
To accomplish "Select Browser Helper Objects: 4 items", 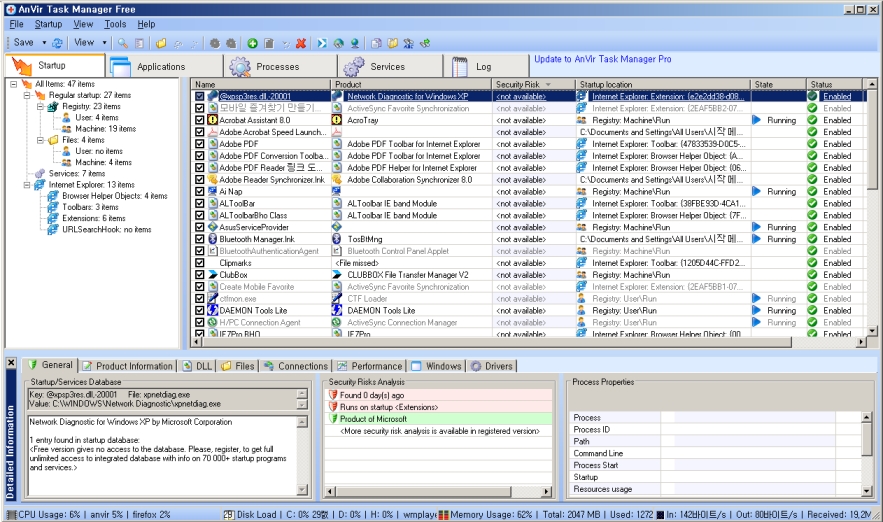I will click(x=114, y=196).
